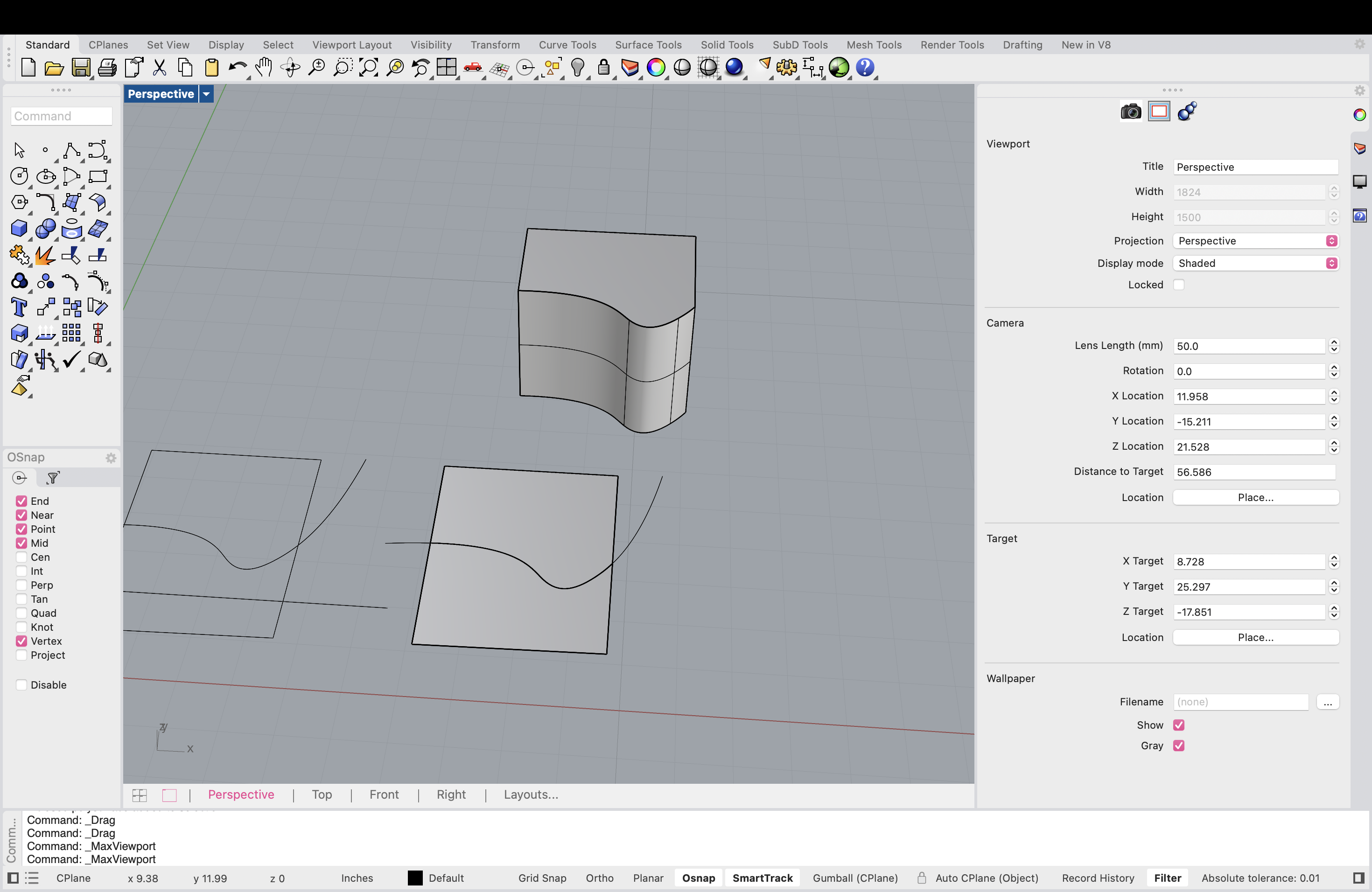Toggle the End OSnap checkbox
The image size is (1372, 892).
pyautogui.click(x=22, y=500)
